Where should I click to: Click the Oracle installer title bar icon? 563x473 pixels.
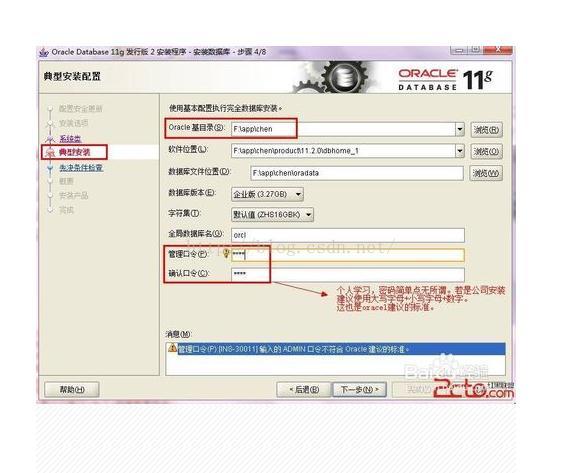(44, 52)
